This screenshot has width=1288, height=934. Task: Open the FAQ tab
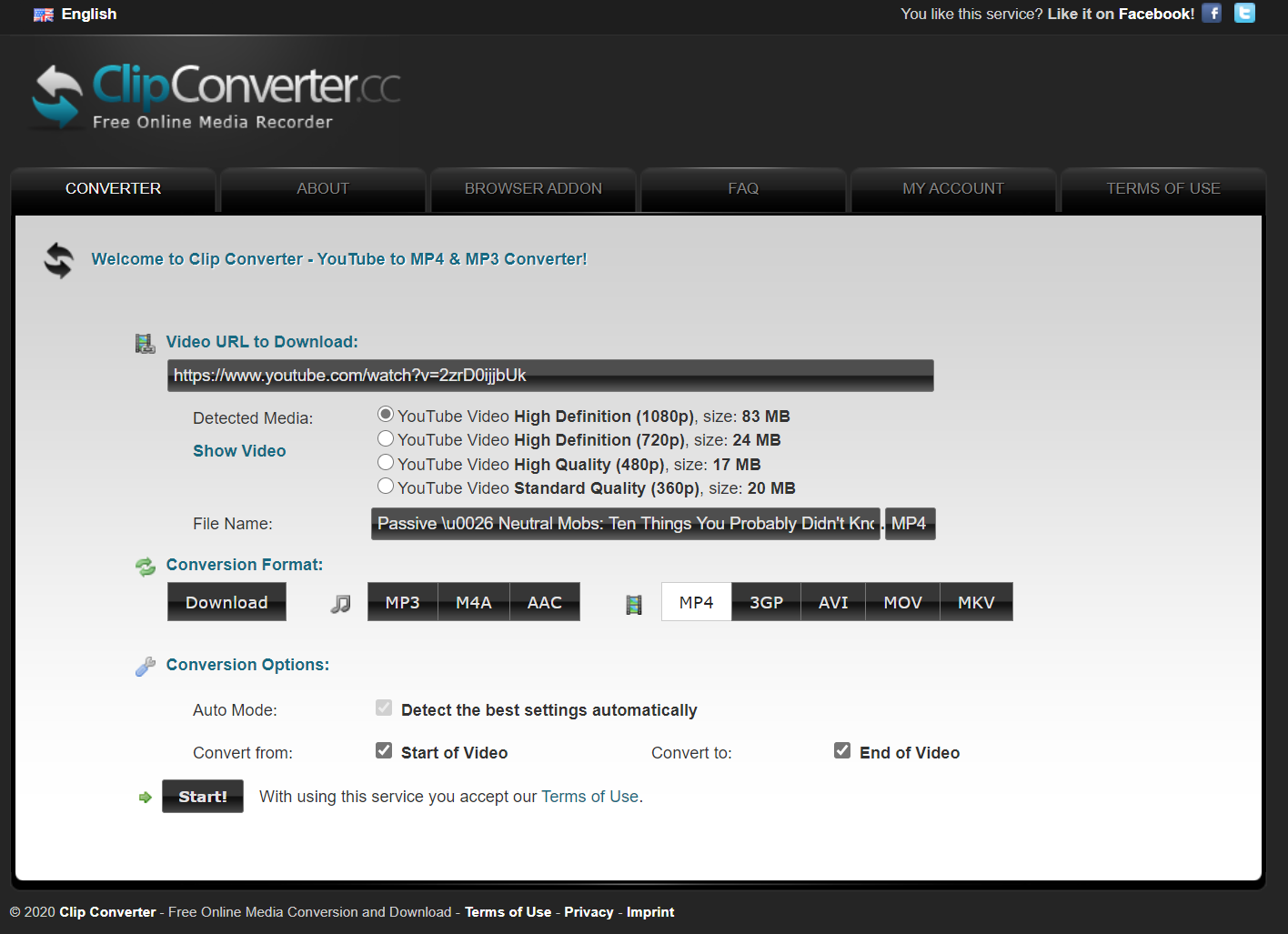coord(743,189)
